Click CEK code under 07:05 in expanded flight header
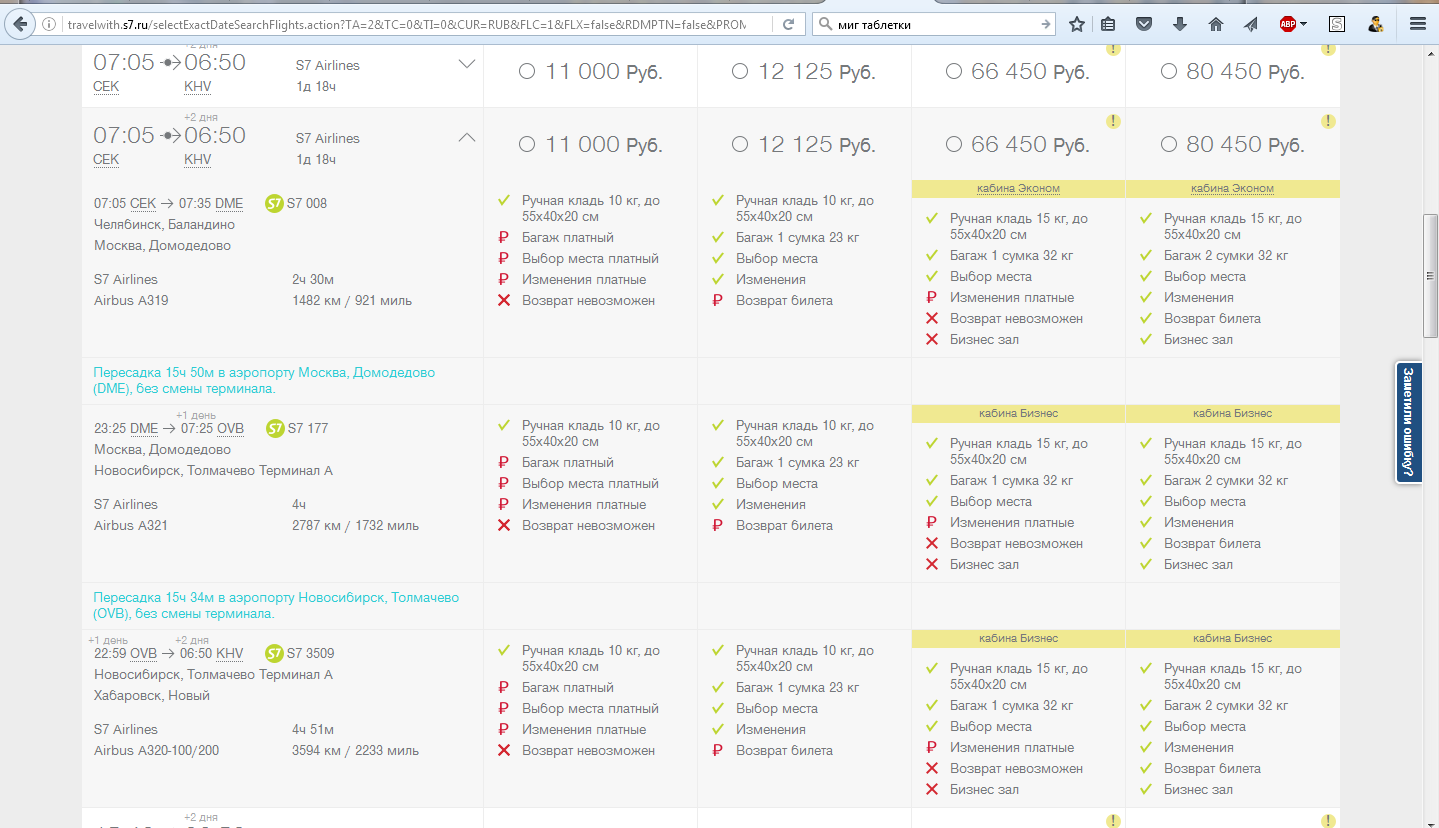Viewport: 1439px width, 828px height. (106, 159)
